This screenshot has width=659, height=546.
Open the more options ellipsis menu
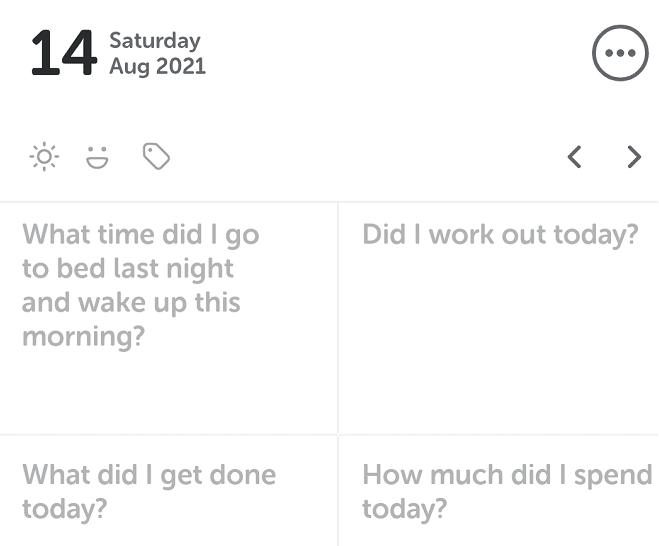620,54
